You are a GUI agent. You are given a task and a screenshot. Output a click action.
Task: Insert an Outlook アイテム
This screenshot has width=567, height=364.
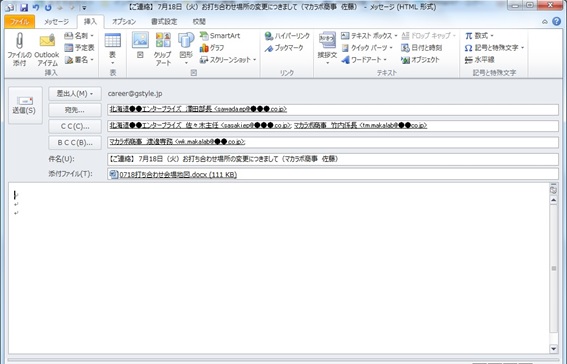47,49
